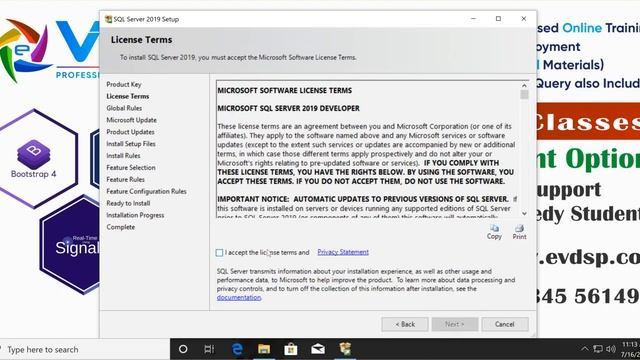Click the SQL Server Setup title bar icon
The height and width of the screenshot is (360, 640).
108,19
